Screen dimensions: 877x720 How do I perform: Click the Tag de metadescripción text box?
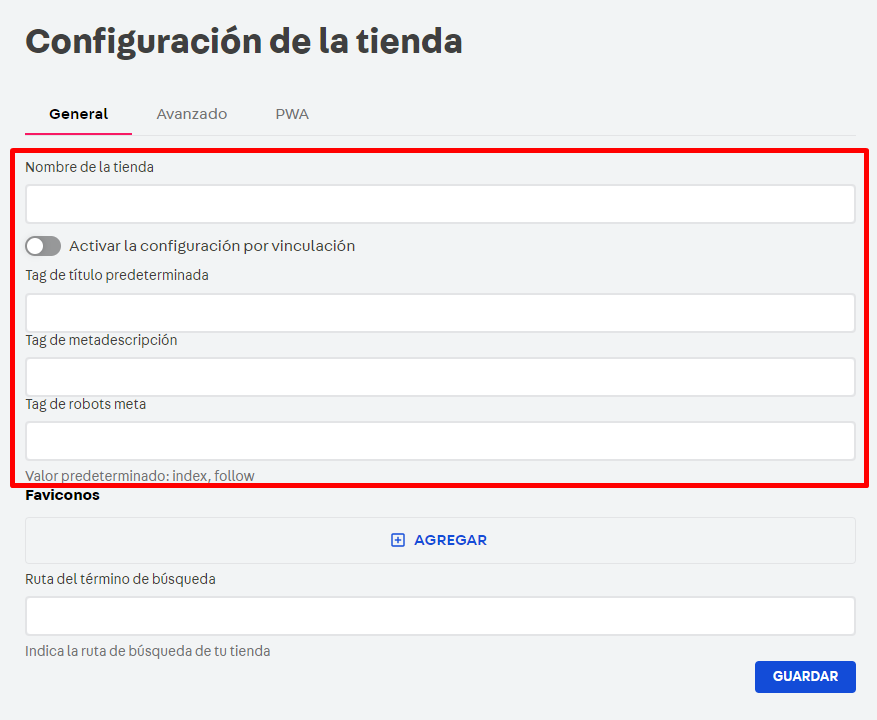click(438, 377)
